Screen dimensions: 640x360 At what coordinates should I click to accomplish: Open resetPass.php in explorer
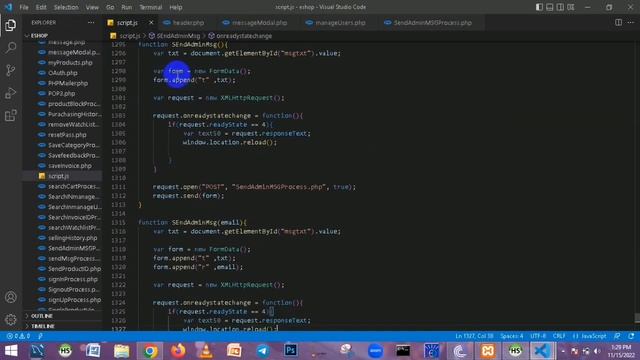tap(67, 135)
